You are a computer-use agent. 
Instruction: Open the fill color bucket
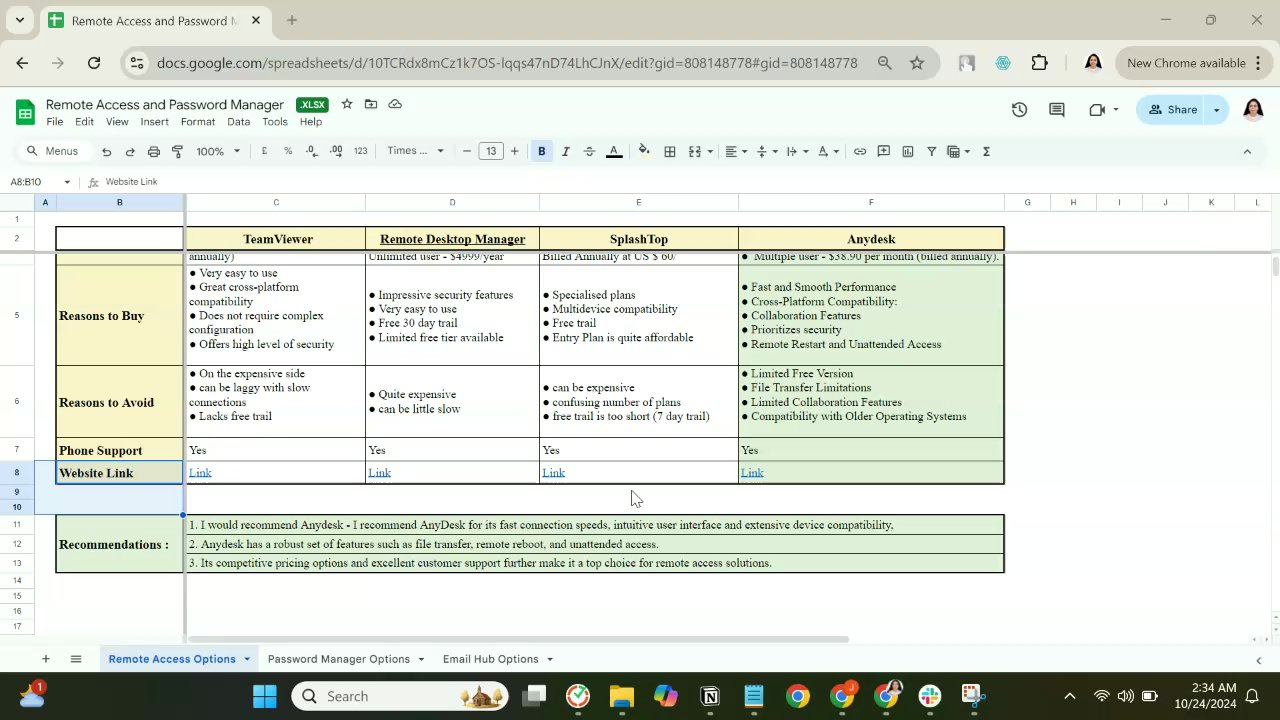click(x=644, y=152)
